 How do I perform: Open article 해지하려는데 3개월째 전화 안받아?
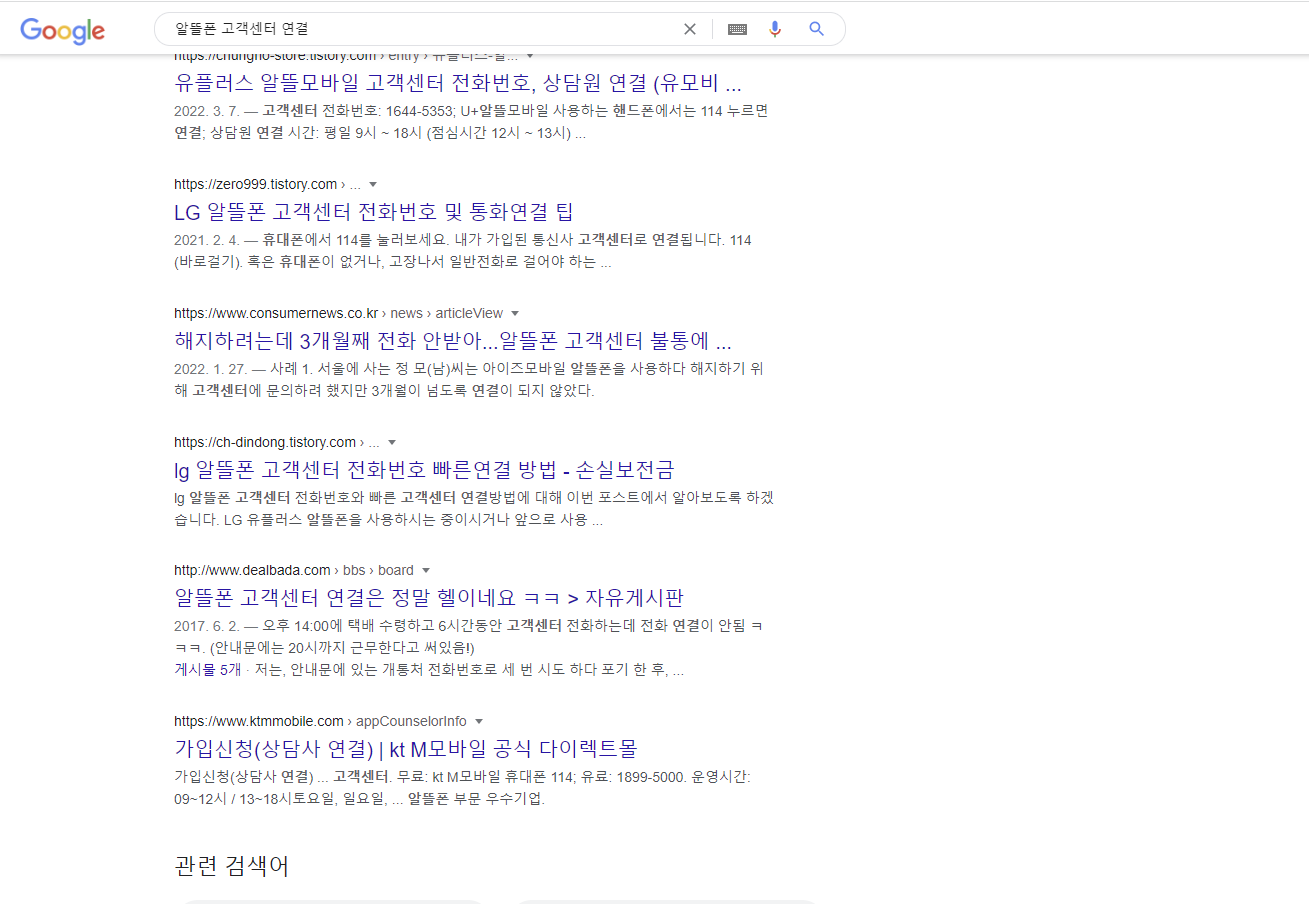tap(453, 341)
